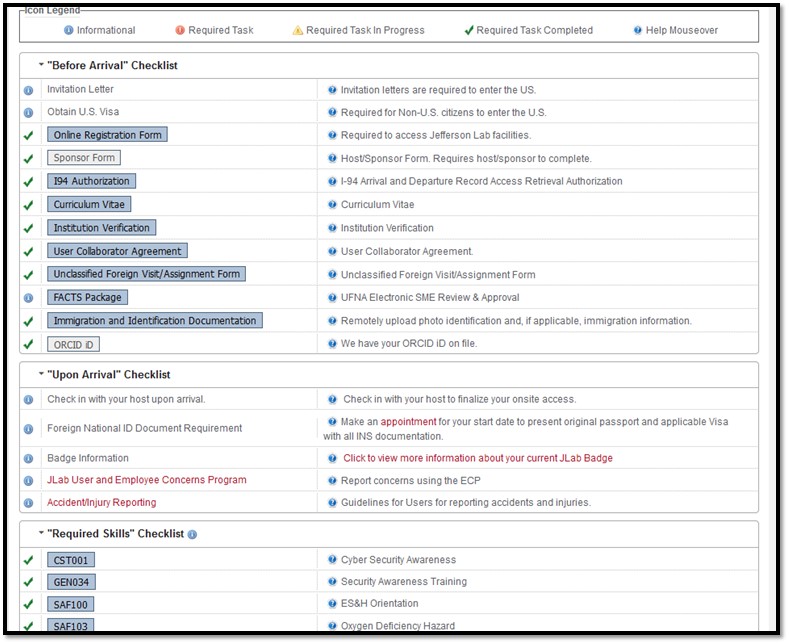Image resolution: width=789 pixels, height=644 pixels.
Task: Click completed checkmark for Online Registration Form
Action: coord(29,135)
